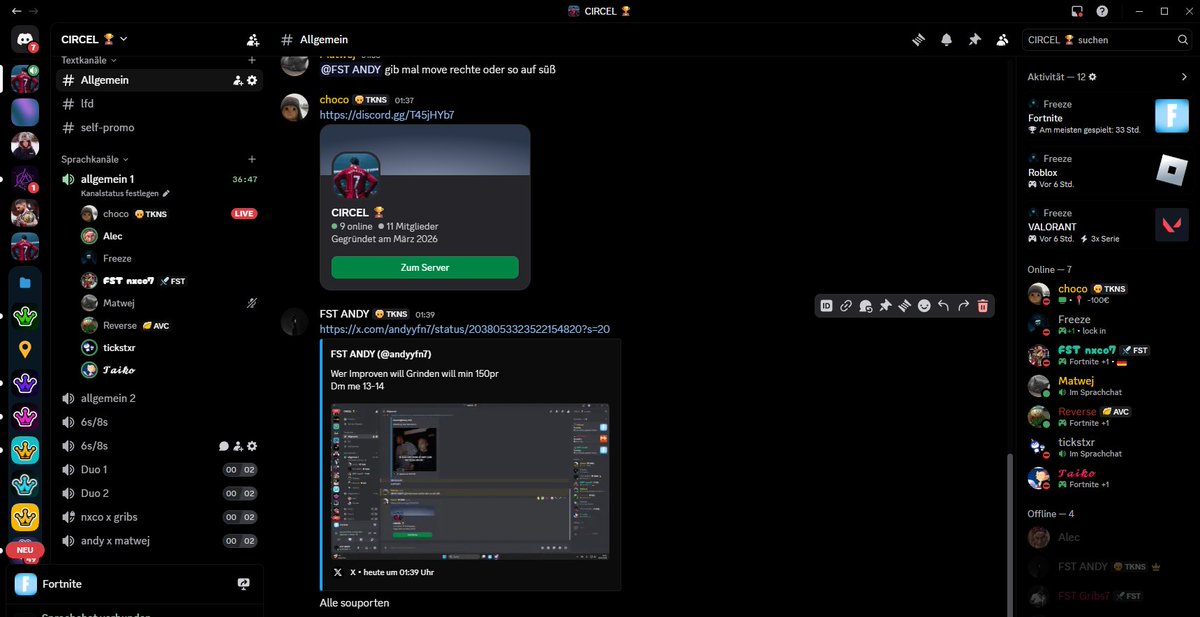This screenshot has height=617, width=1200.
Task: Join the andy x matwej voice channel
Action: tap(159, 541)
